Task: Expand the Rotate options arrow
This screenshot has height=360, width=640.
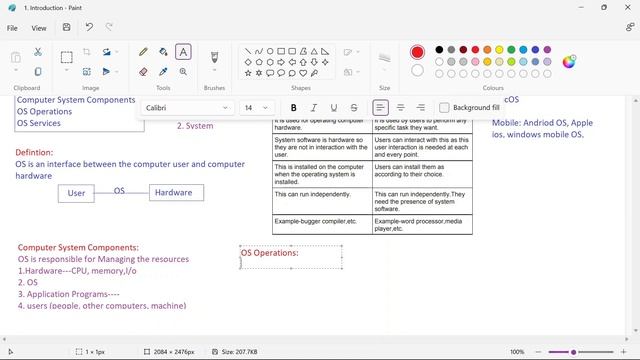Action: tap(117, 52)
